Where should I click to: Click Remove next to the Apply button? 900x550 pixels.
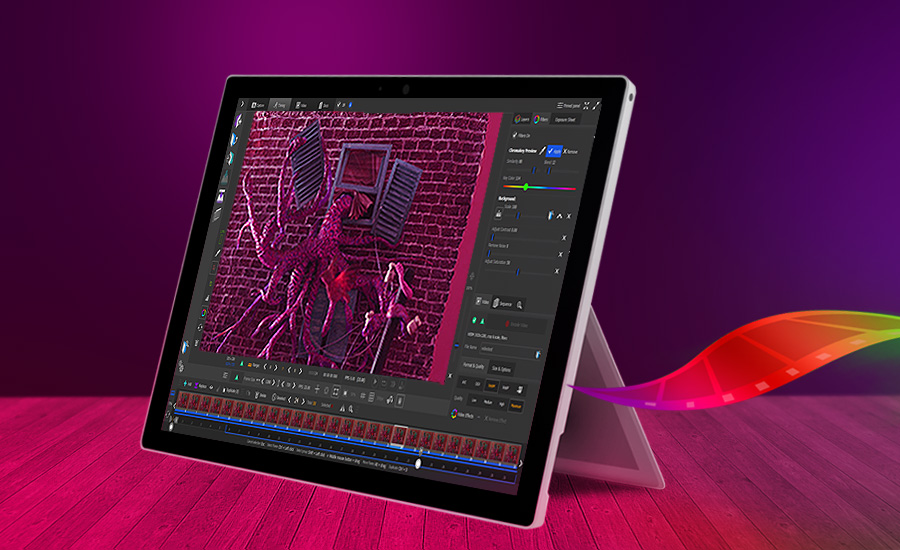pos(572,151)
